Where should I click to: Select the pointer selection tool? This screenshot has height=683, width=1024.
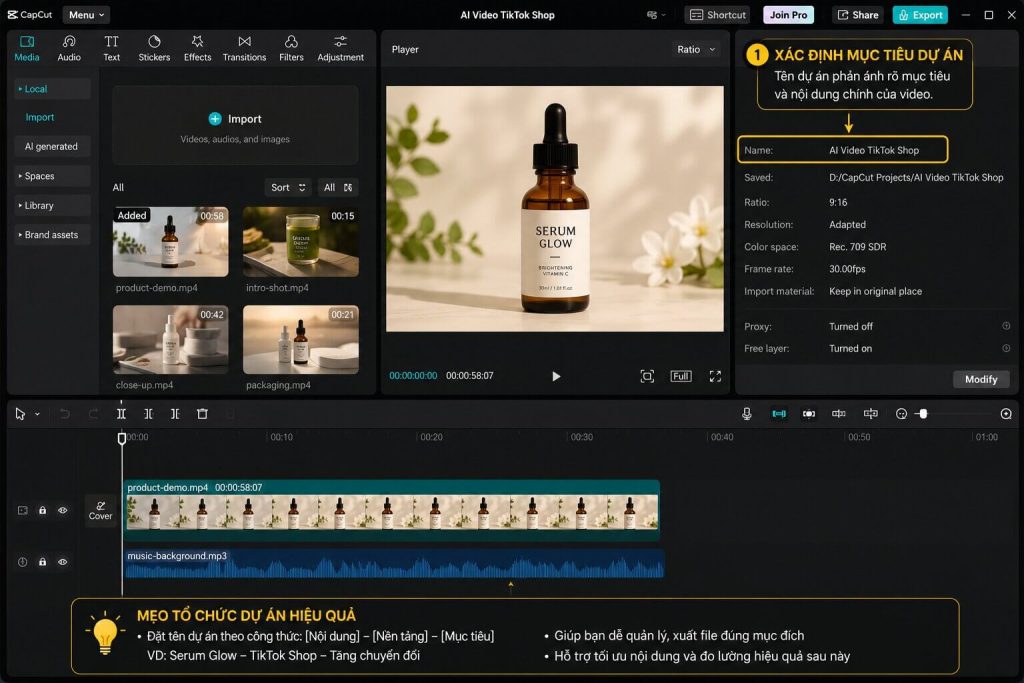20,414
